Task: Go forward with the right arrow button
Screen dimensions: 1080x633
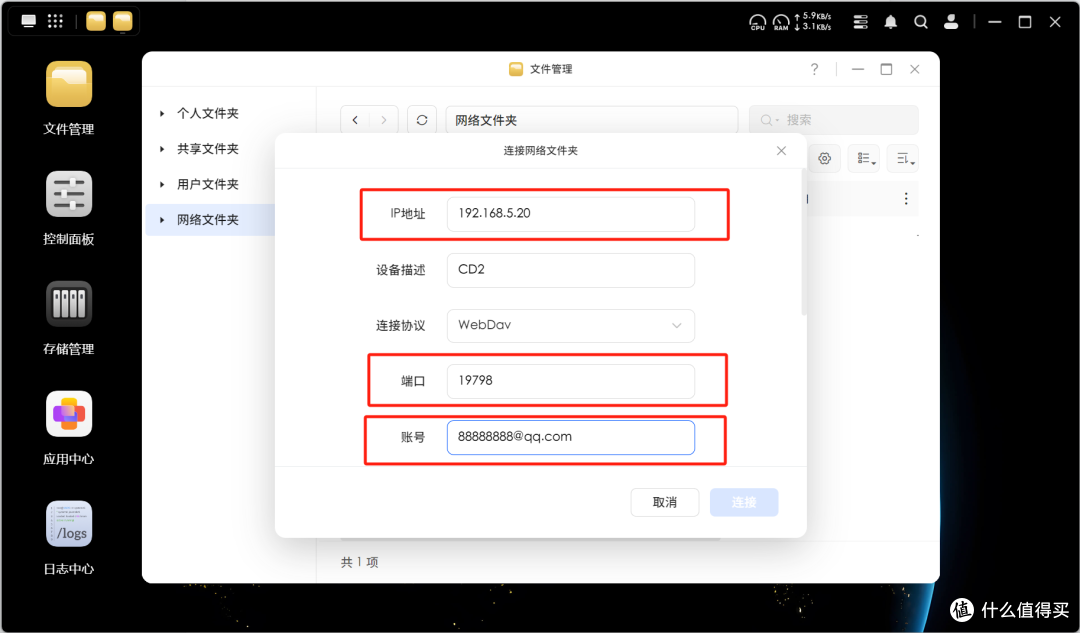Action: tap(384, 120)
